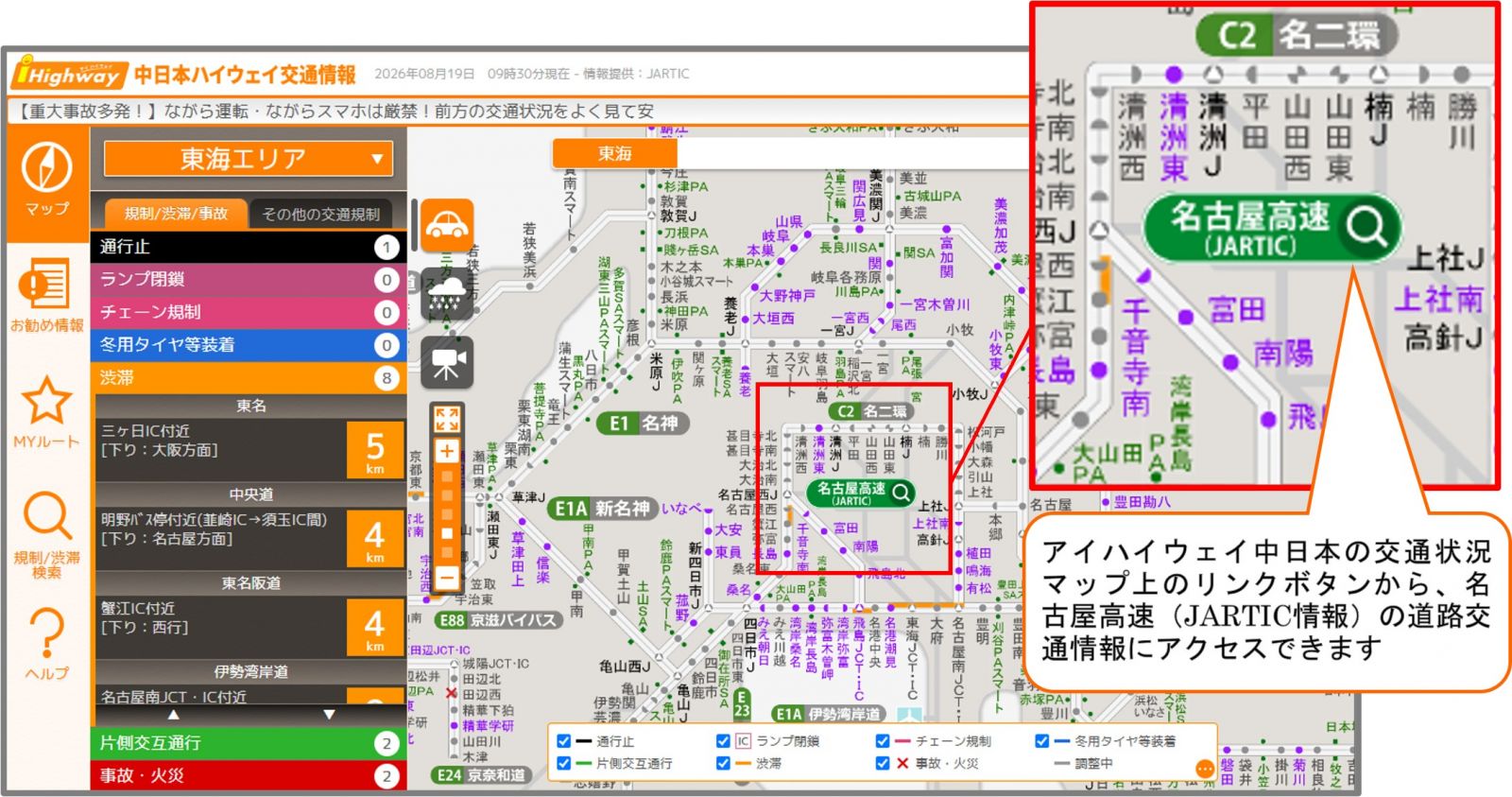Click 亀山西J junction on map
This screenshot has width=1512, height=797.
(625, 667)
